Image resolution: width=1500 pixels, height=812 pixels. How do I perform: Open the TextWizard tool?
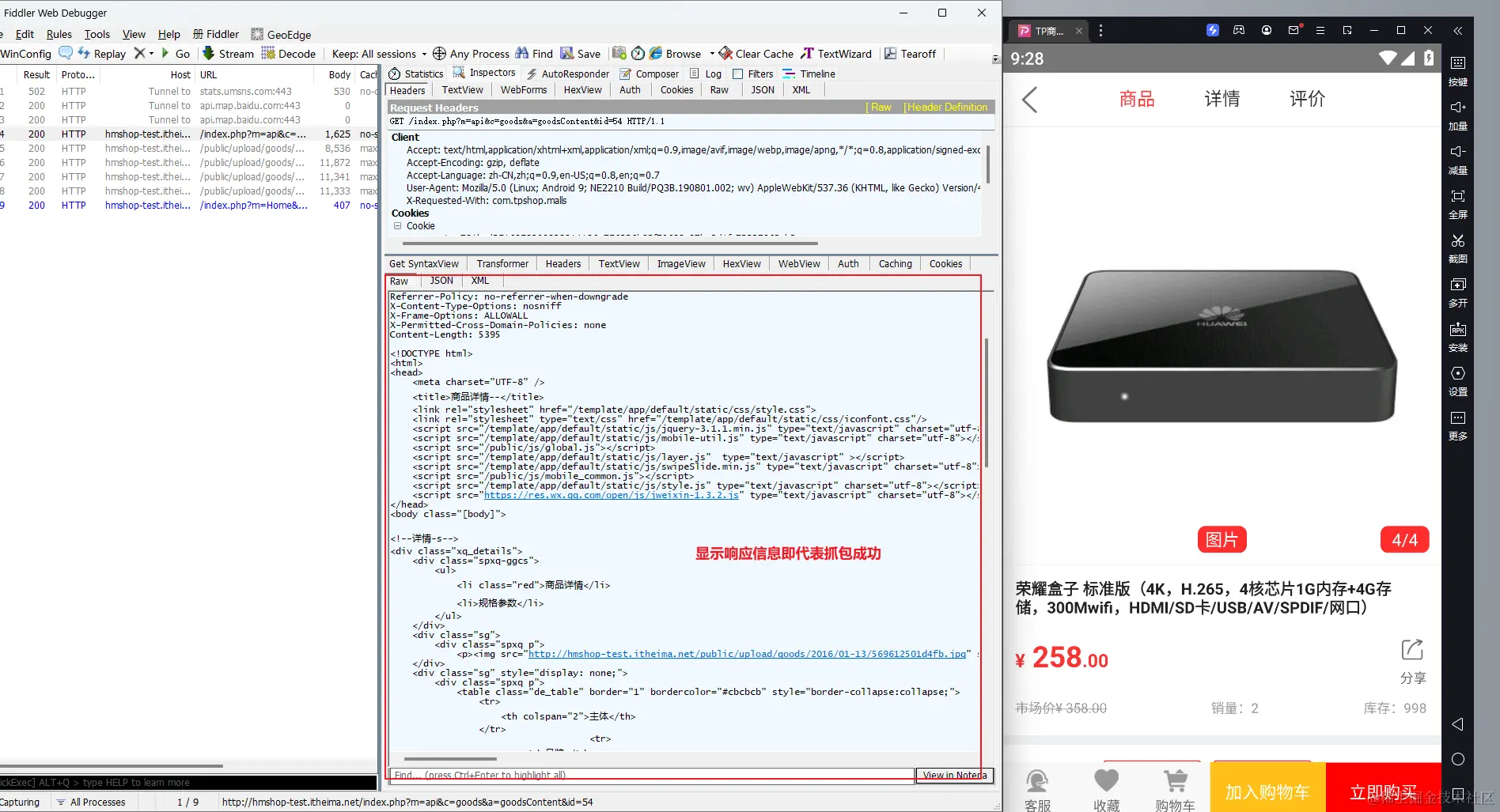(x=836, y=54)
